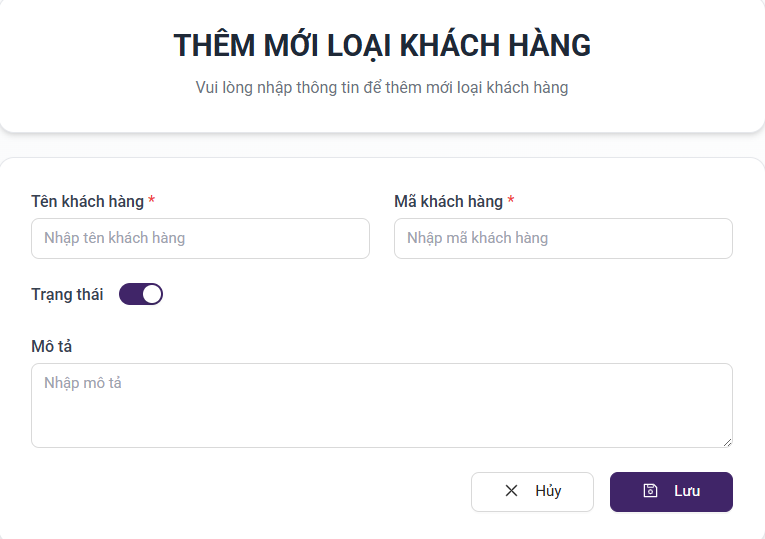
Task: Click red asterisk beside Tên khách hàng
Action: click(151, 201)
